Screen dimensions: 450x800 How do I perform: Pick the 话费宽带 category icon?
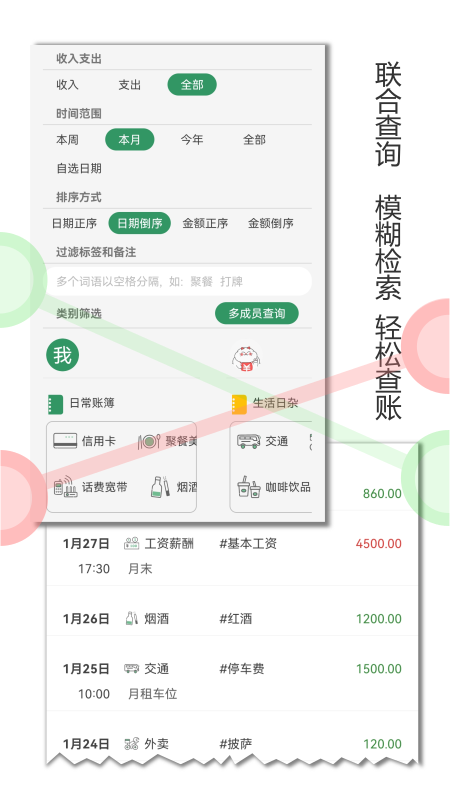65,487
